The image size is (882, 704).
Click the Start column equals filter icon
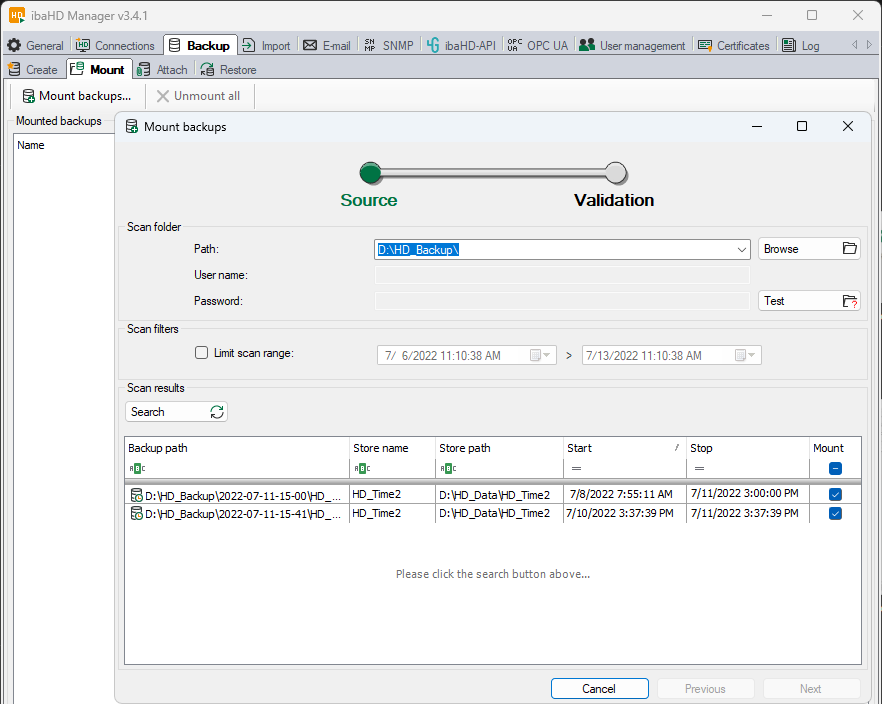(x=576, y=468)
